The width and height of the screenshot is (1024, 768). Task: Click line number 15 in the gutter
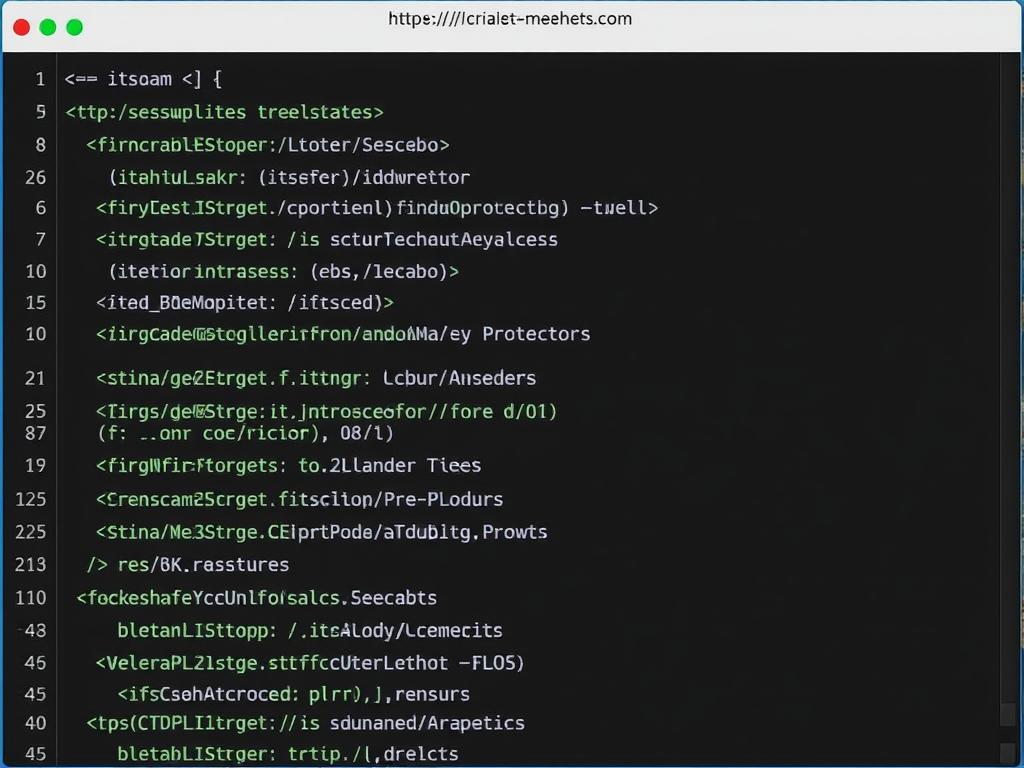(x=35, y=303)
